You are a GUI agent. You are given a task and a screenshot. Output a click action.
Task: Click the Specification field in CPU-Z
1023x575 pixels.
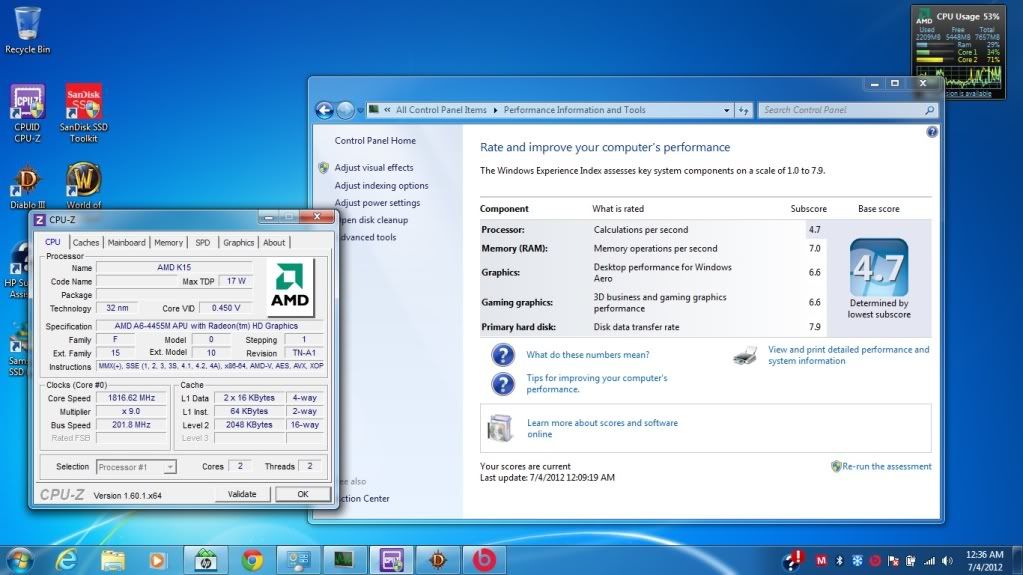(x=209, y=326)
